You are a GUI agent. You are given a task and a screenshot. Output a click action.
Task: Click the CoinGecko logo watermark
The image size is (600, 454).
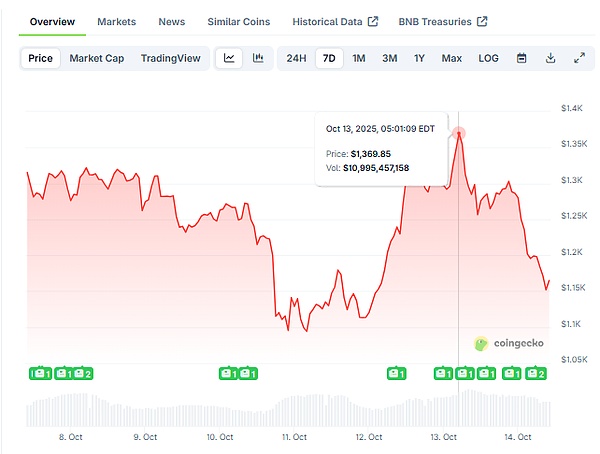coord(509,342)
